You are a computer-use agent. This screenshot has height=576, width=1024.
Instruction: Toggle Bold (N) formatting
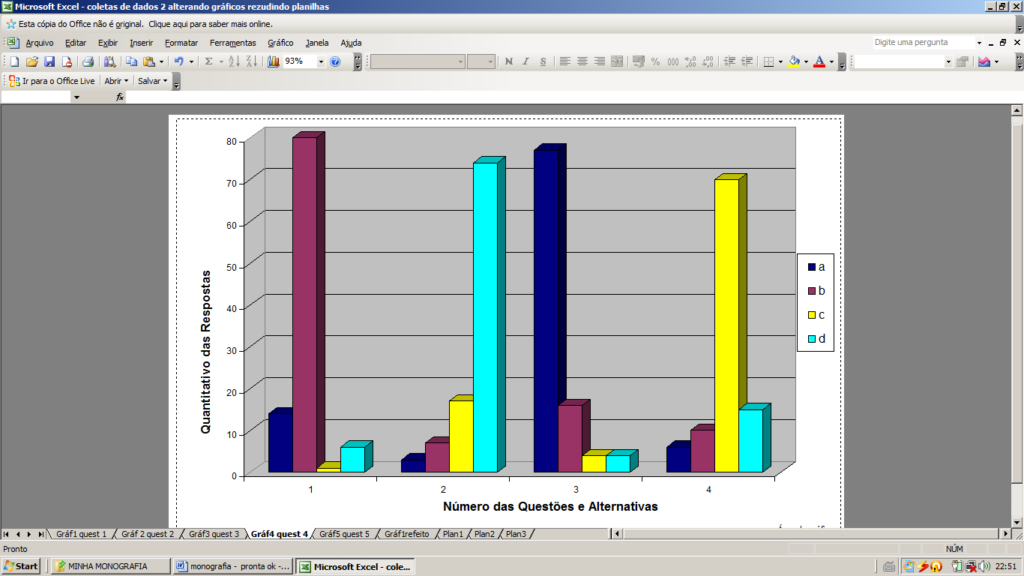pyautogui.click(x=509, y=62)
